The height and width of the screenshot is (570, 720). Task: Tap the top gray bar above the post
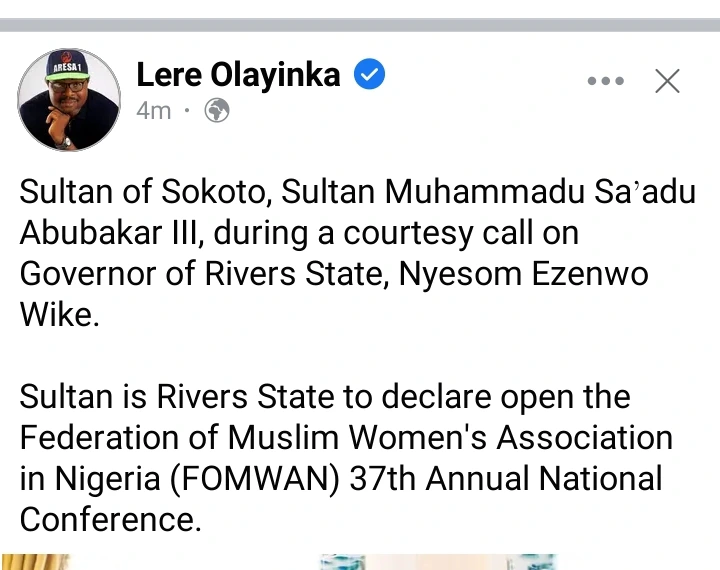tap(360, 24)
